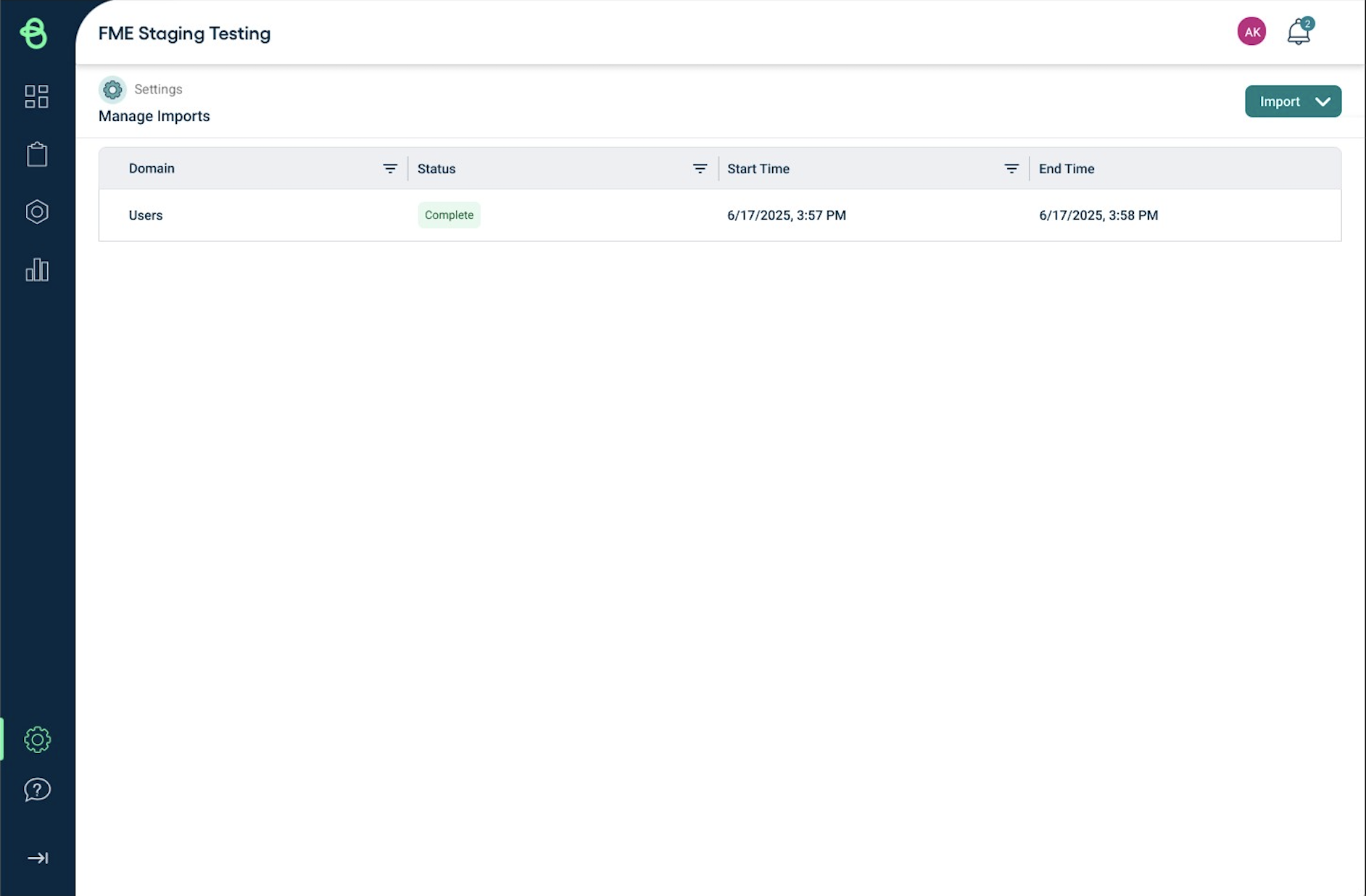Screen dimensions: 1366x896
Task: Click the Import button
Action: (1280, 101)
